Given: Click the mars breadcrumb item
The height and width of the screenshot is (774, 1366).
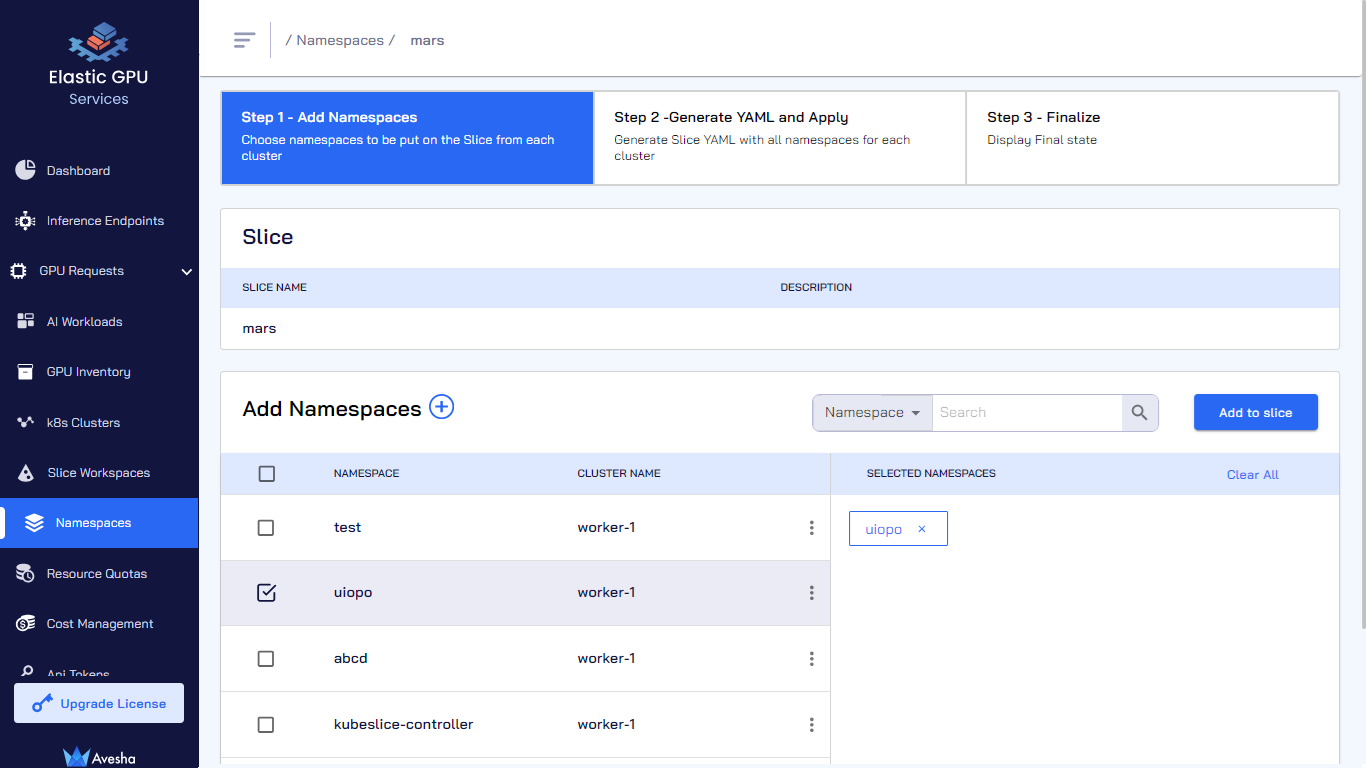Looking at the screenshot, I should pyautogui.click(x=427, y=40).
